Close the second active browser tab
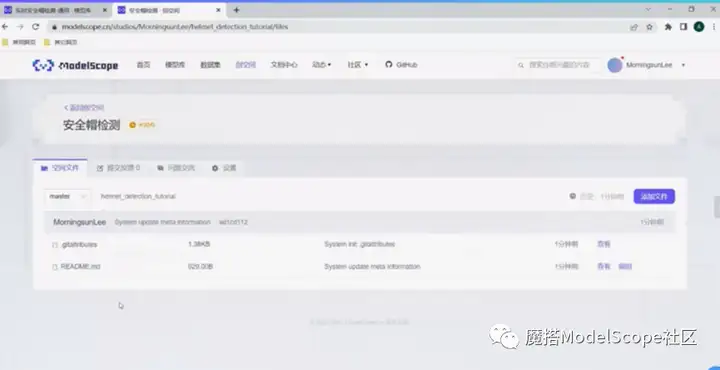Viewport: 720px width, 370px height. pos(218,10)
